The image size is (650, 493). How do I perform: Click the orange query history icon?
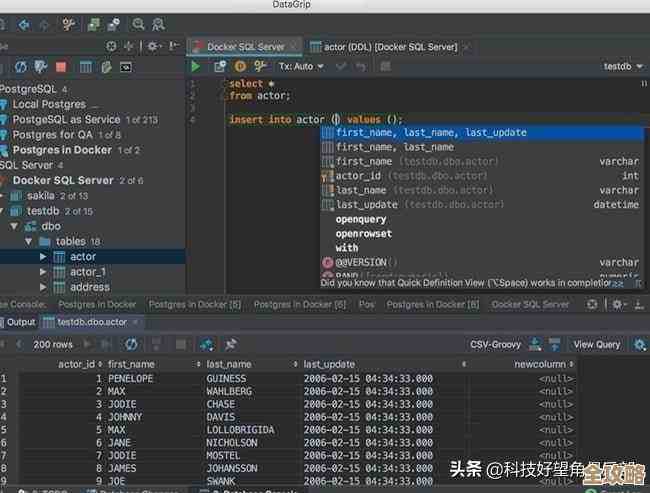tap(240, 66)
